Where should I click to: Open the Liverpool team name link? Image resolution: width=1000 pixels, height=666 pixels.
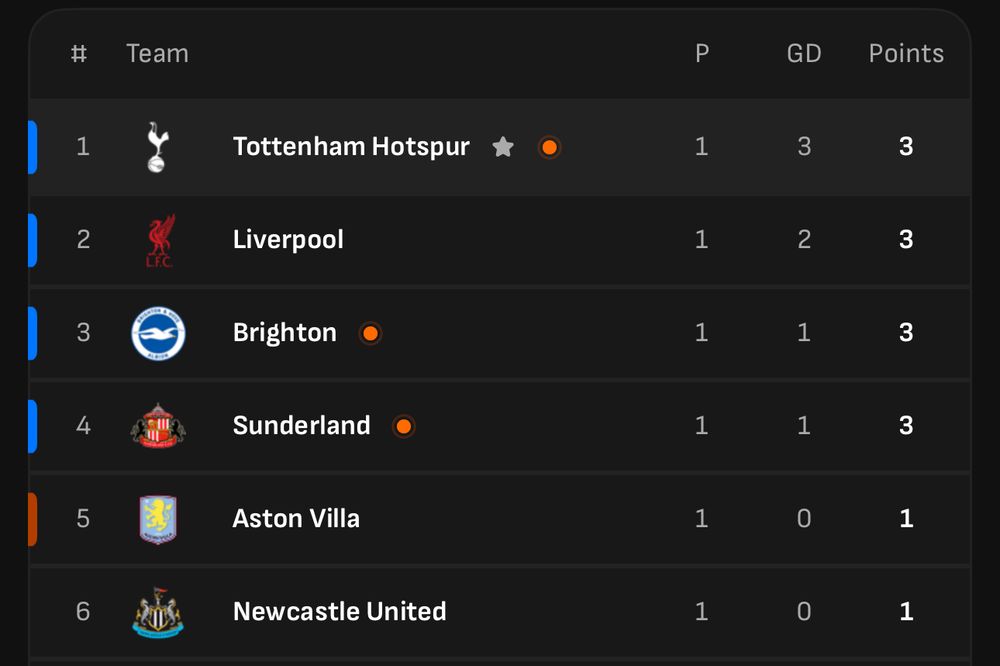(288, 240)
